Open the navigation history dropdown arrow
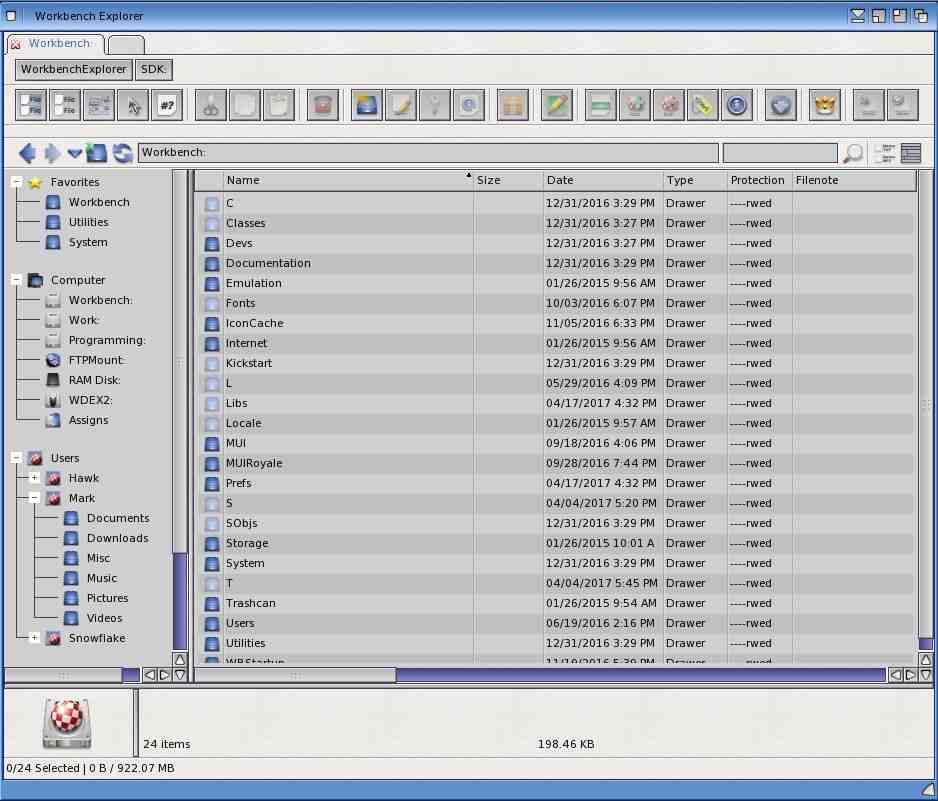This screenshot has height=801, width=938. 74,154
